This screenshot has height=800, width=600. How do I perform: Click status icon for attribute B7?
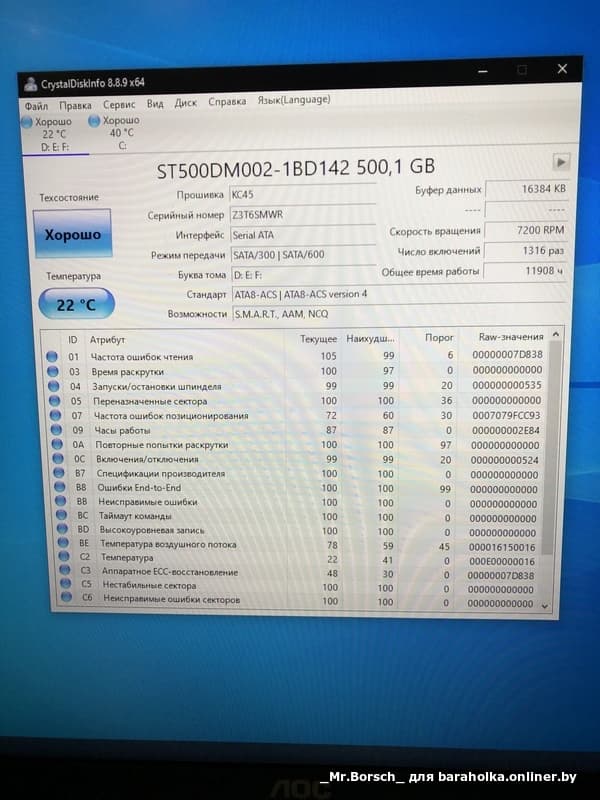(x=60, y=473)
